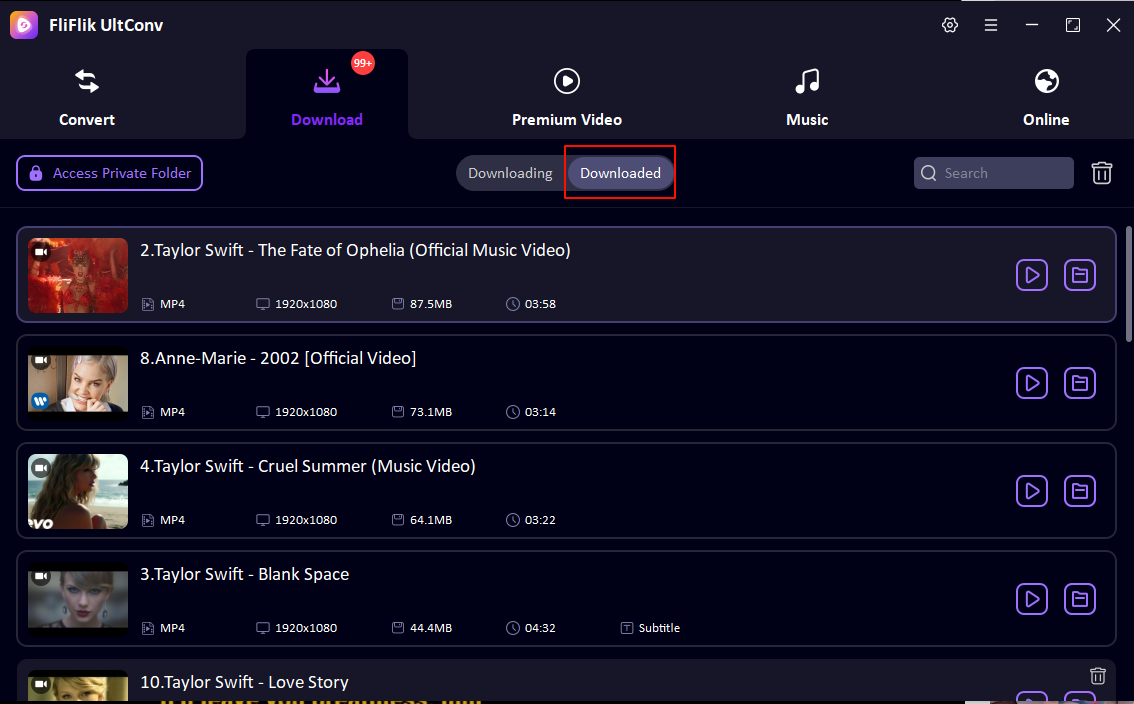Play Anne-Marie 2002 video

[1032, 383]
